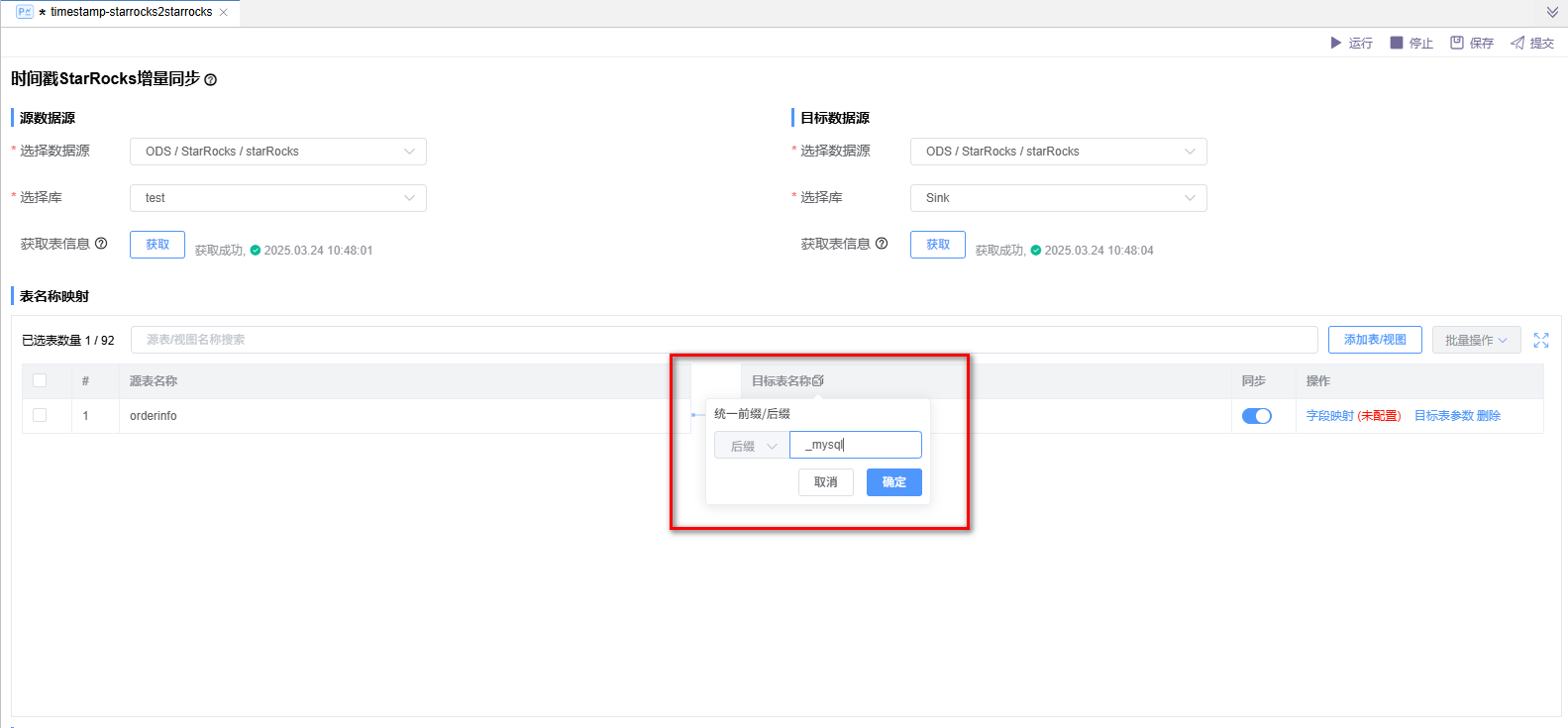Click help icon next to source 获取表信息

101,244
